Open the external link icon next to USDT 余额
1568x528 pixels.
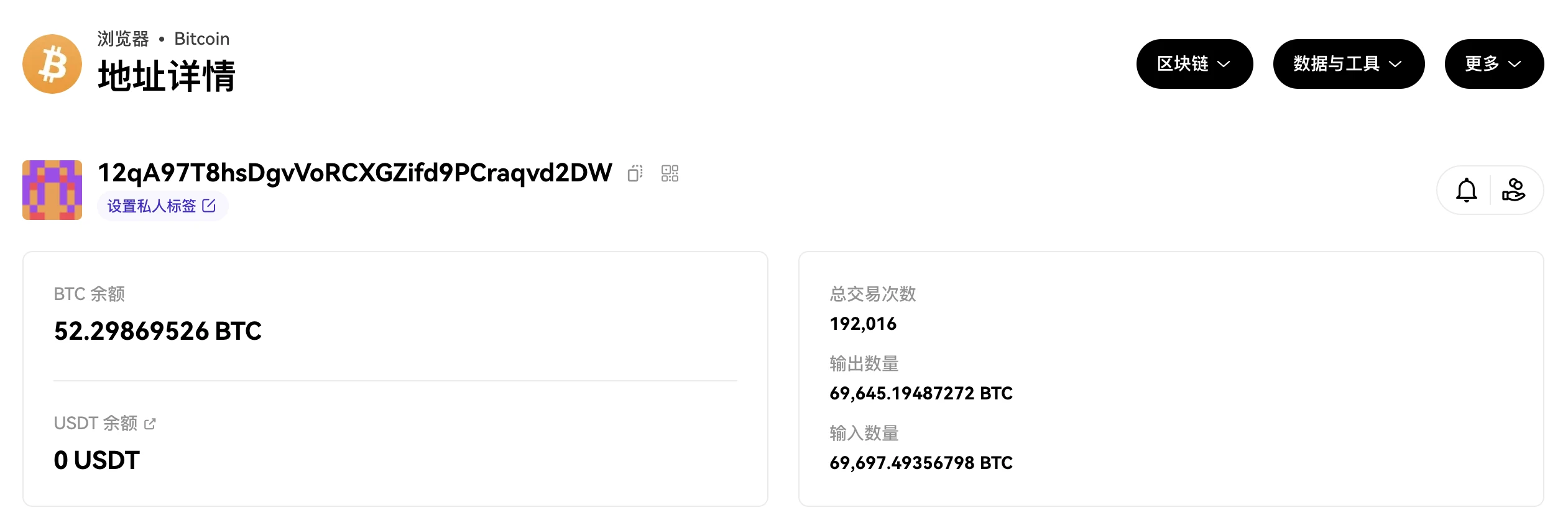click(x=150, y=424)
